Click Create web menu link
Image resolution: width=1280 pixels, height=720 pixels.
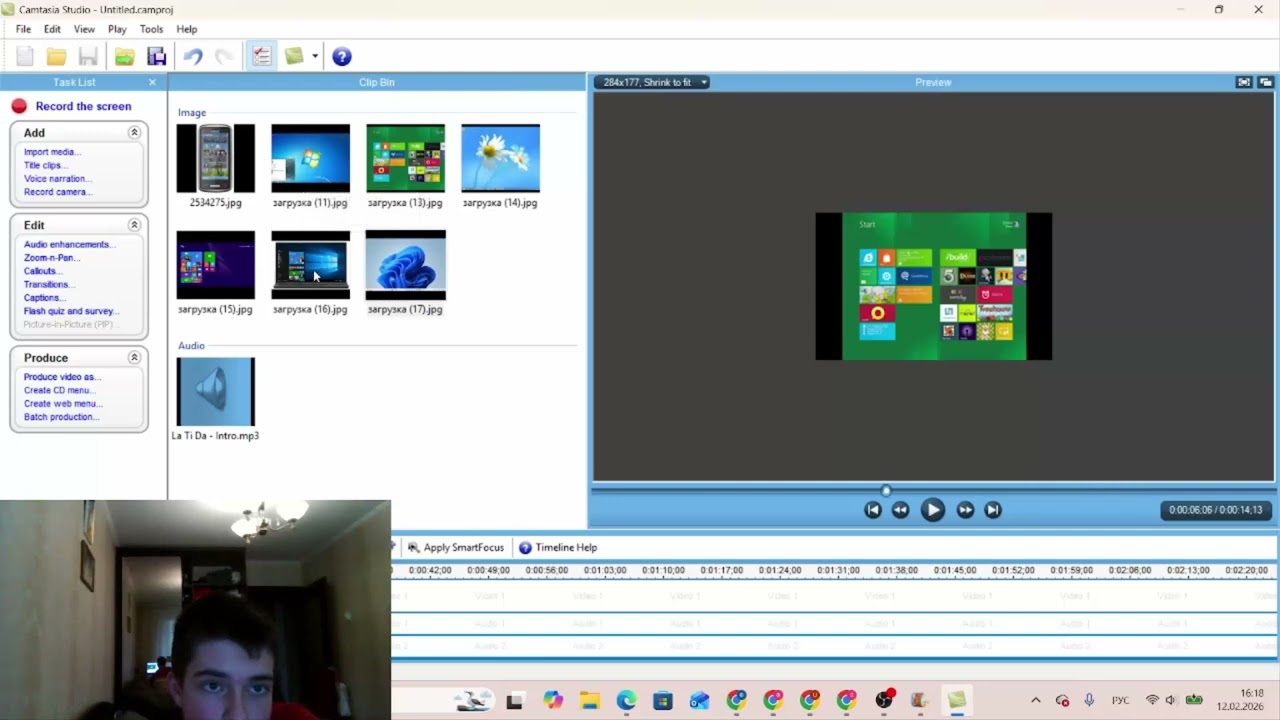coord(62,403)
